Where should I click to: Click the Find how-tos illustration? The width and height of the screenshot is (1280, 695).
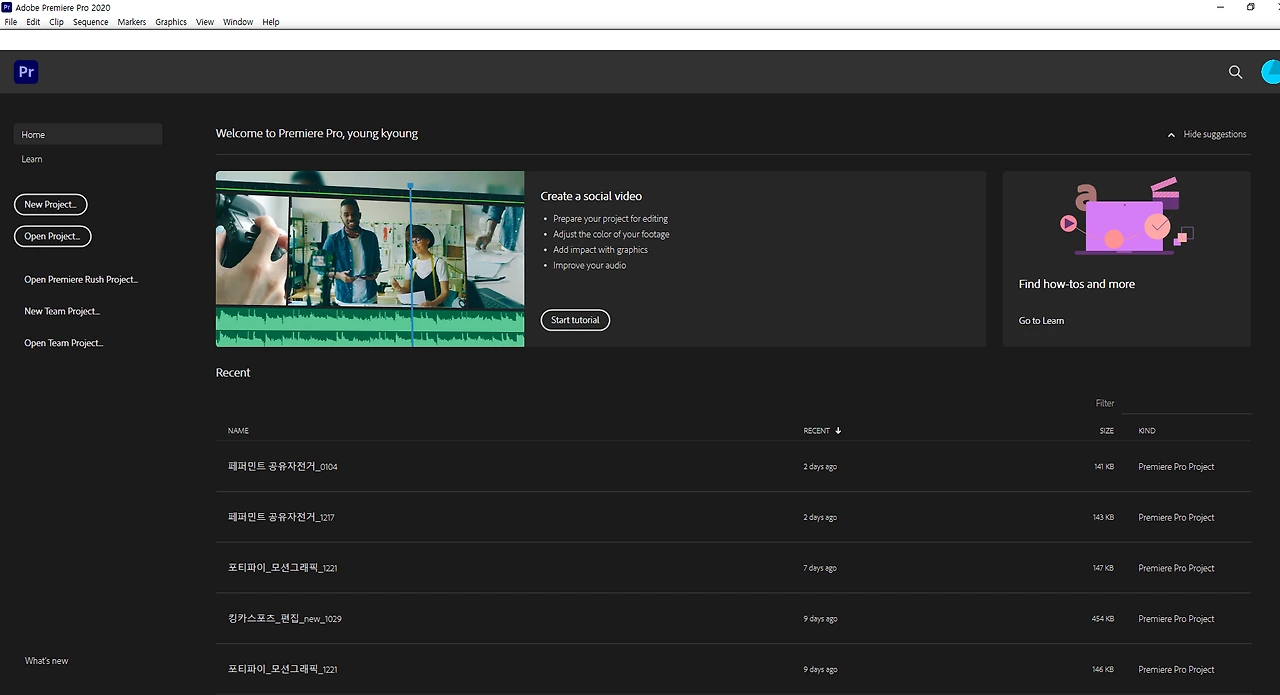1126,217
